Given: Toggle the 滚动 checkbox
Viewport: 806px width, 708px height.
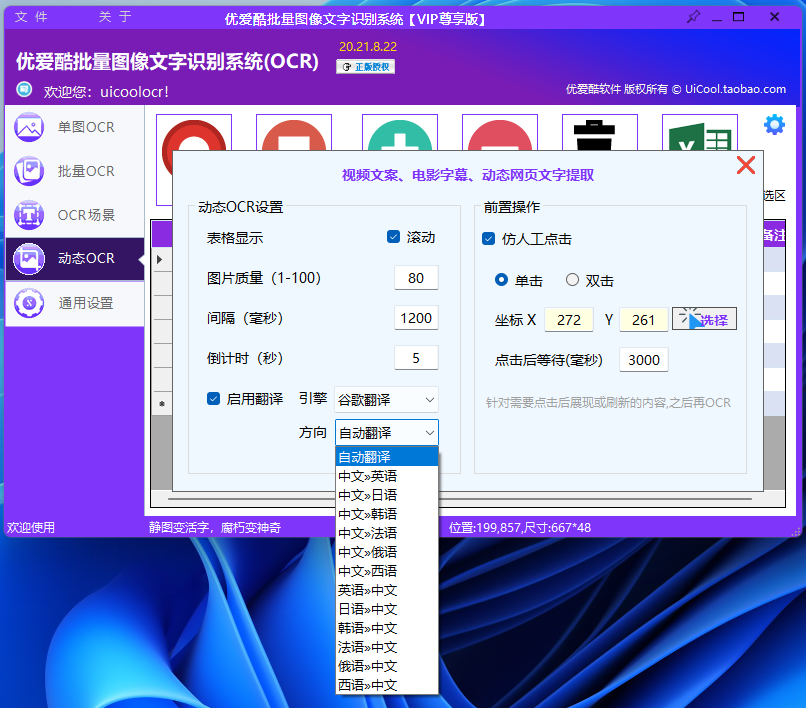Looking at the screenshot, I should point(393,237).
